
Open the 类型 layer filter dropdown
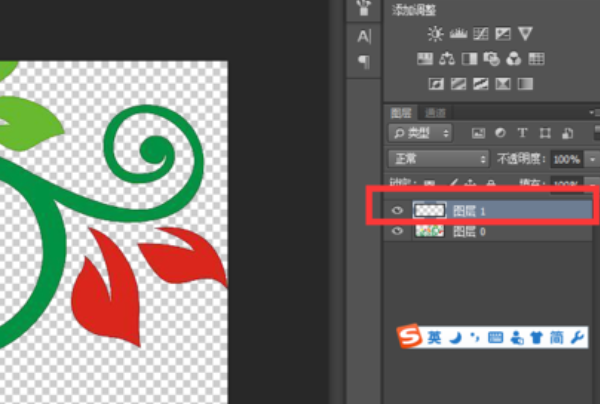(x=420, y=133)
